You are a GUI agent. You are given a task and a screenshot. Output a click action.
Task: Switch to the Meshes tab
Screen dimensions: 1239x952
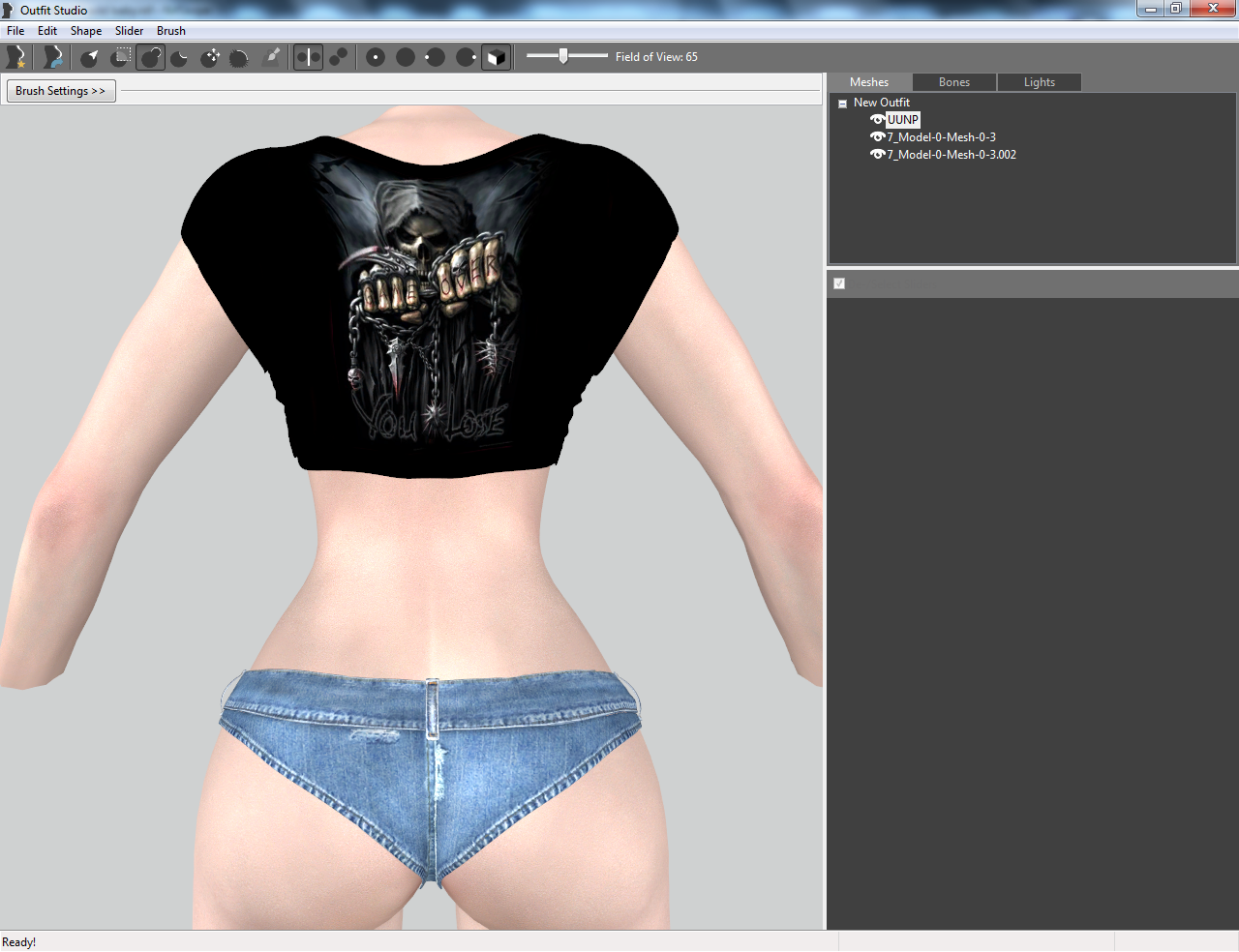869,82
